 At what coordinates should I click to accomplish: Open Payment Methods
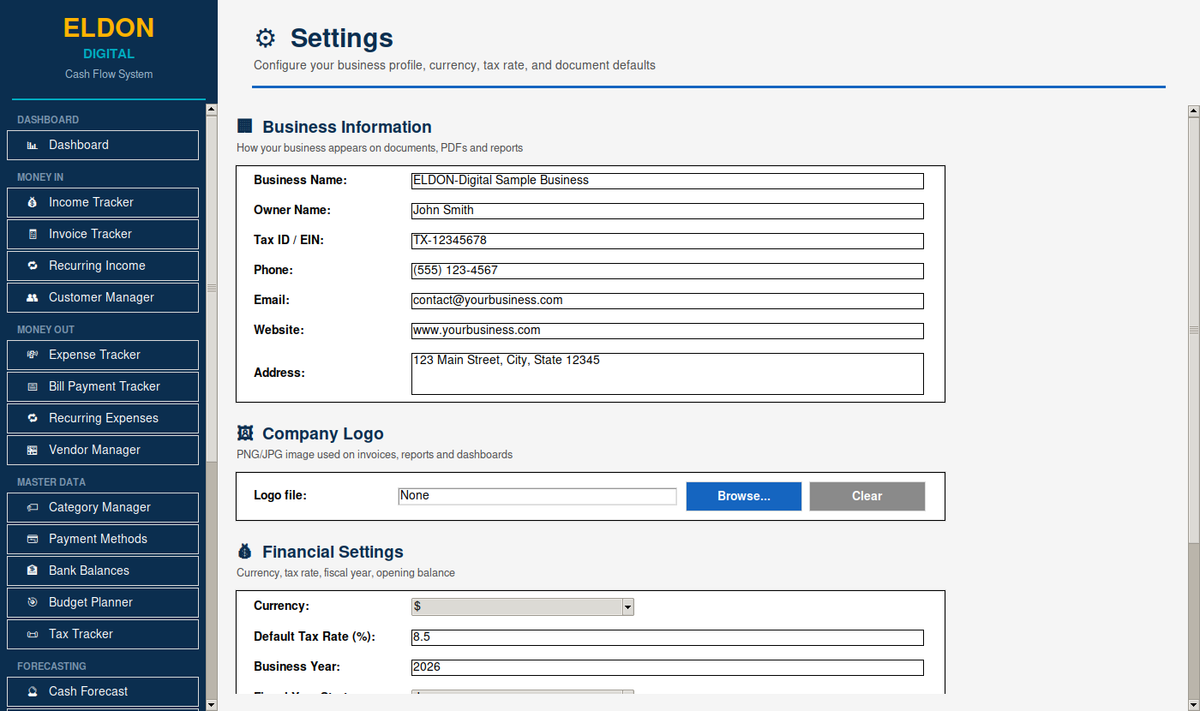tap(103, 540)
